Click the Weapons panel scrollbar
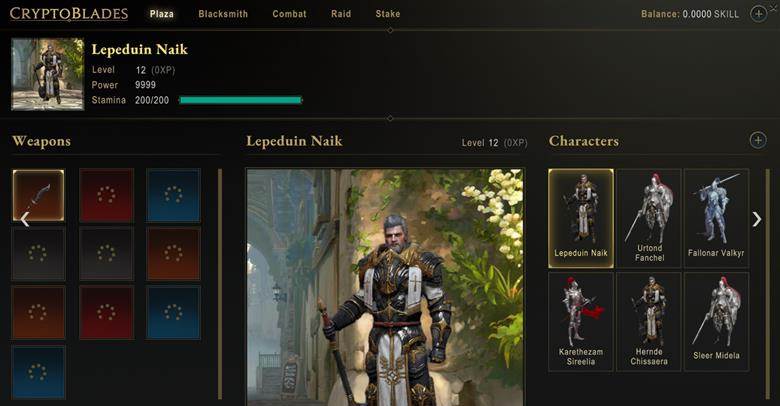 coord(220,284)
